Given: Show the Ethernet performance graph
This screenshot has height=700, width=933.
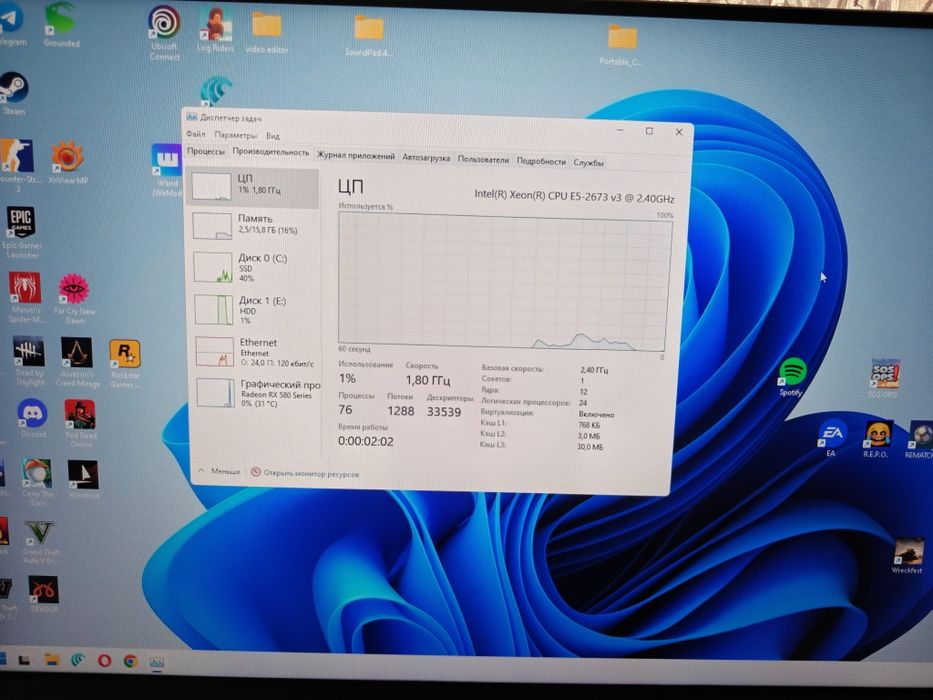Looking at the screenshot, I should coord(255,352).
